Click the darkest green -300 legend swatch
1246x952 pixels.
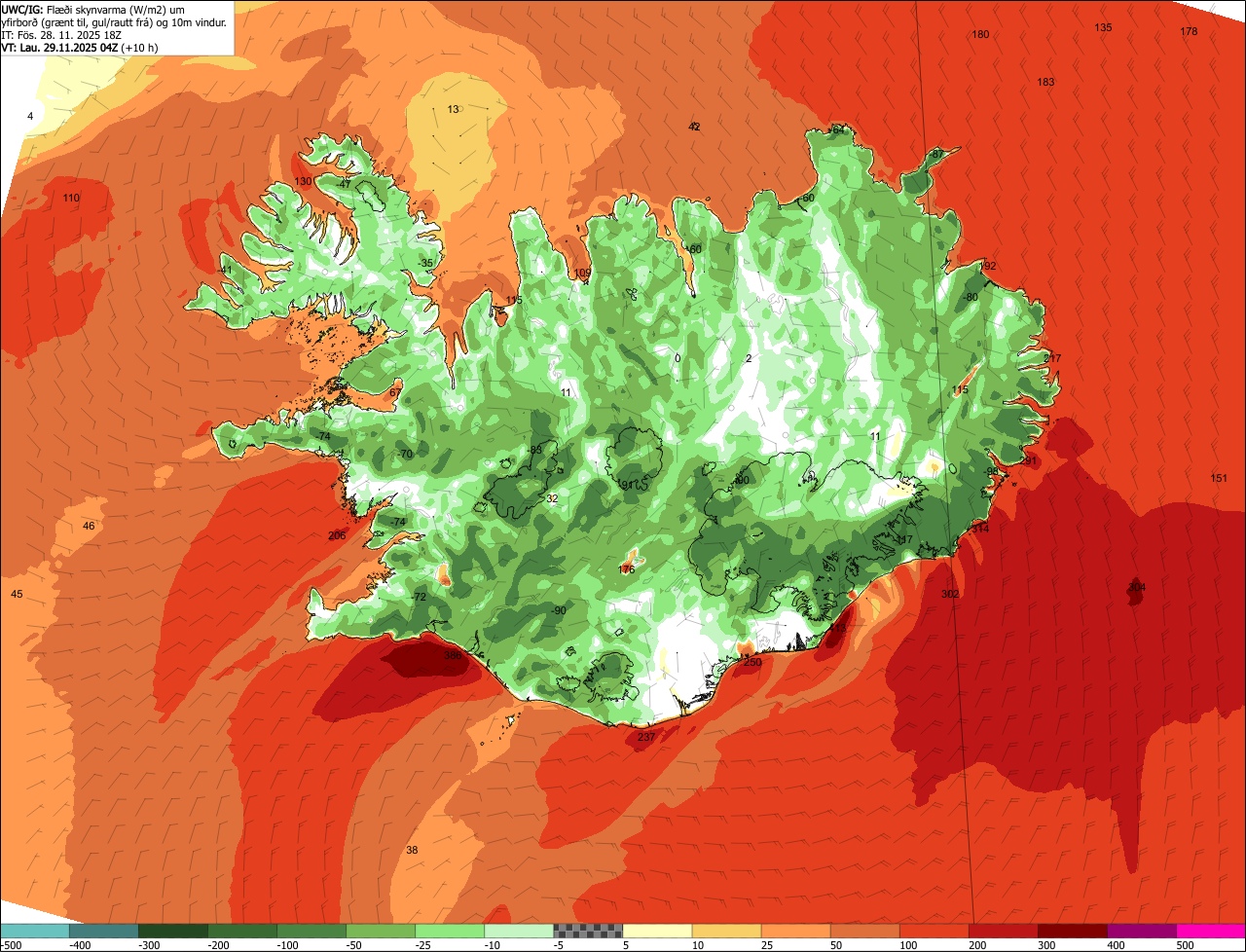pos(172,931)
